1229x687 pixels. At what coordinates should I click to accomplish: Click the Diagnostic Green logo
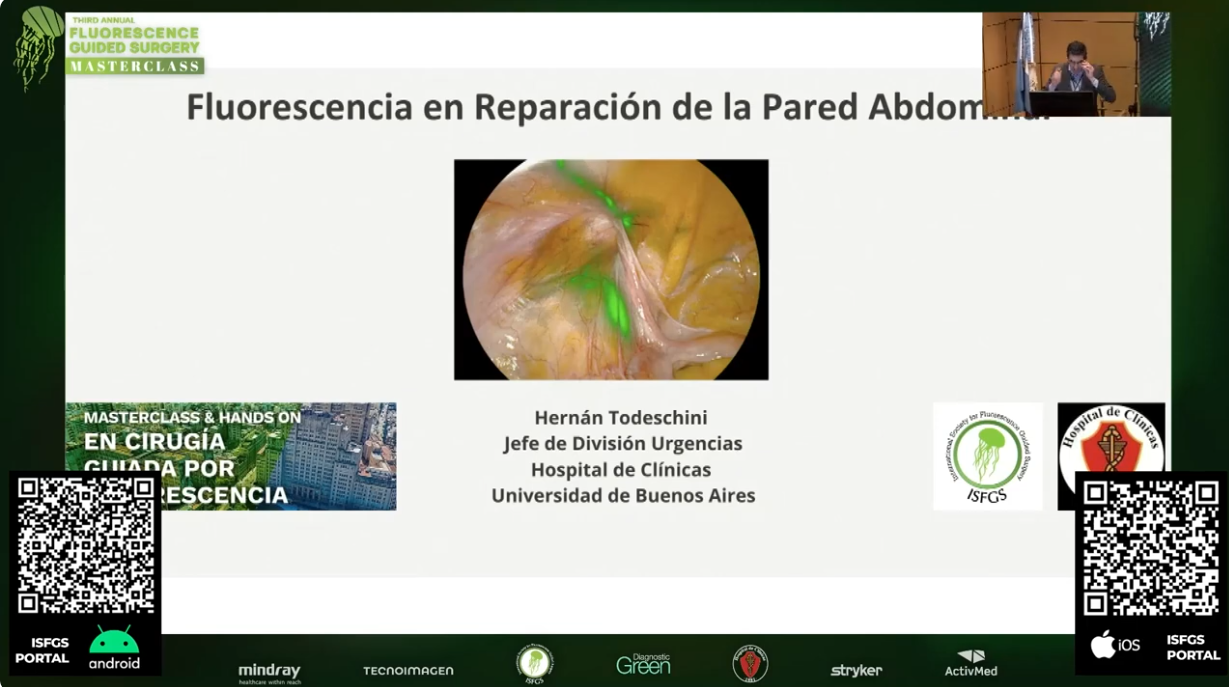point(643,664)
